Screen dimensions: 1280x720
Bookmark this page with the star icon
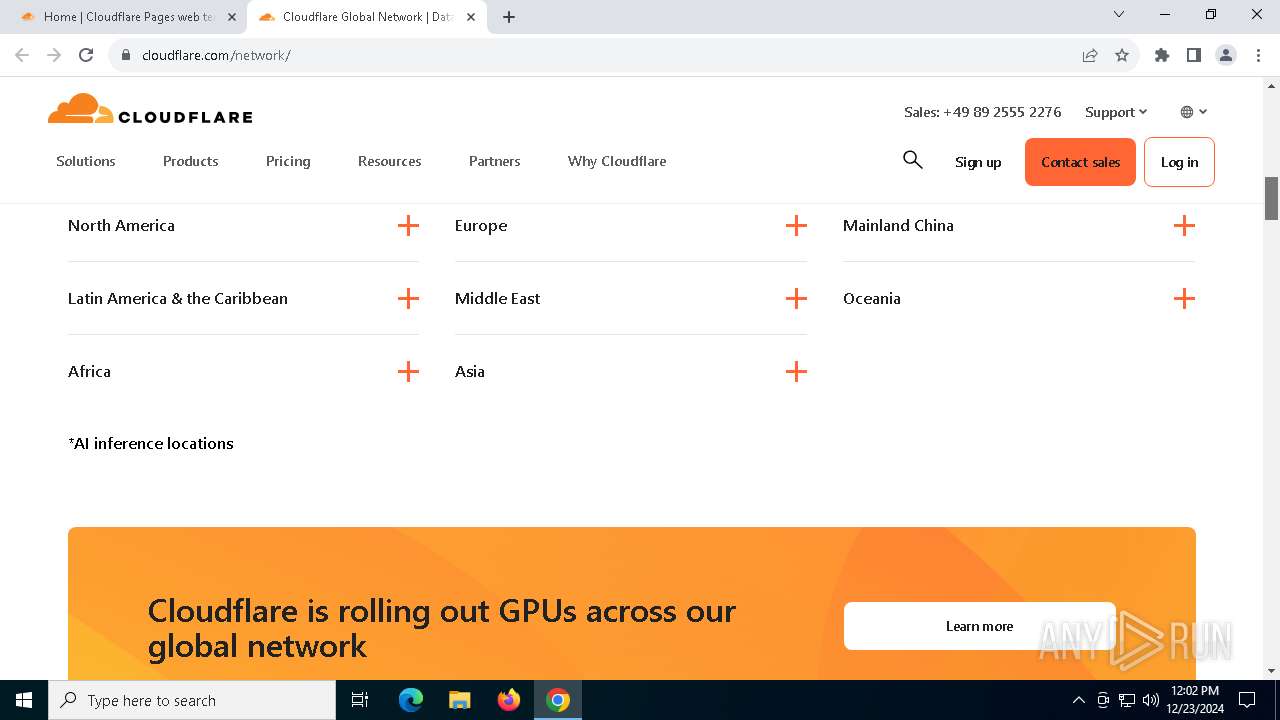[1122, 55]
